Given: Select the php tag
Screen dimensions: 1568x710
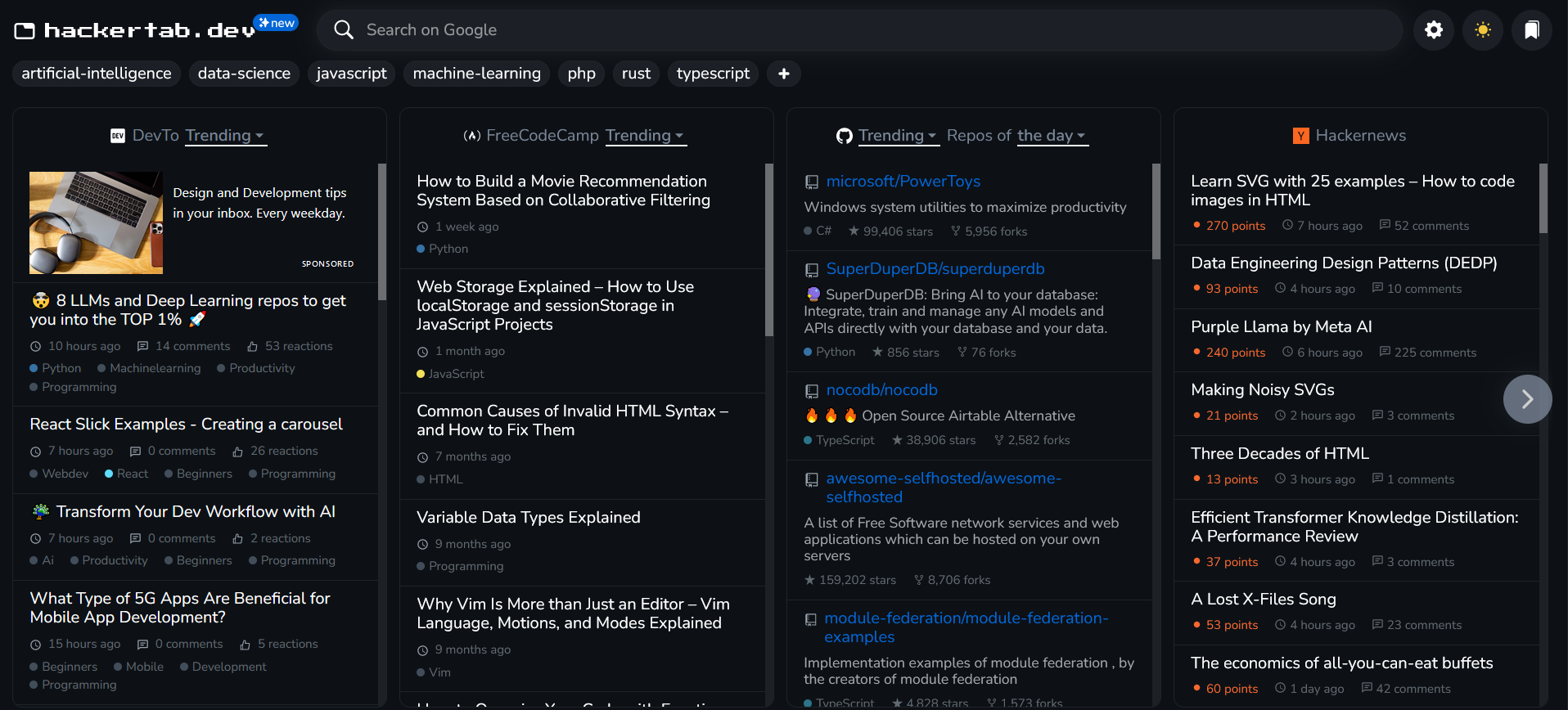Looking at the screenshot, I should pos(582,74).
